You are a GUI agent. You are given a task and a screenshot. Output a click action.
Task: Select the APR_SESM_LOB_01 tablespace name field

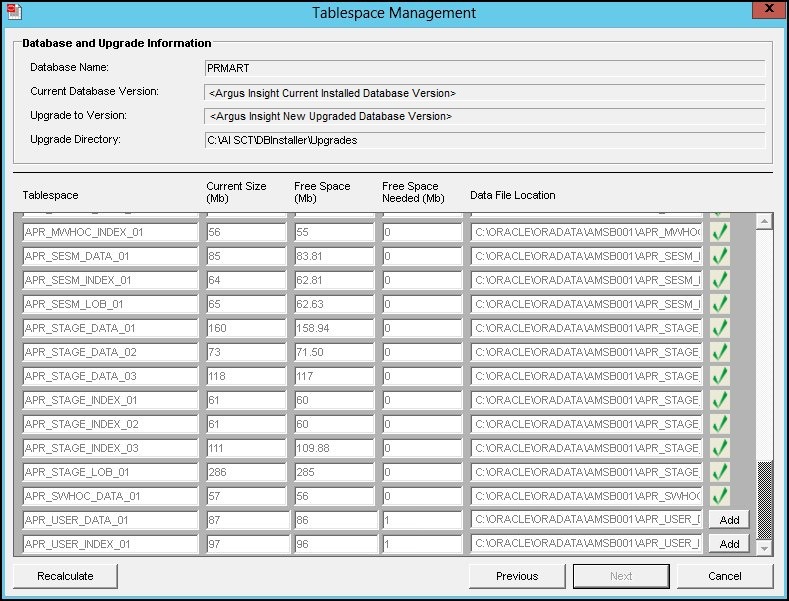(x=111, y=304)
